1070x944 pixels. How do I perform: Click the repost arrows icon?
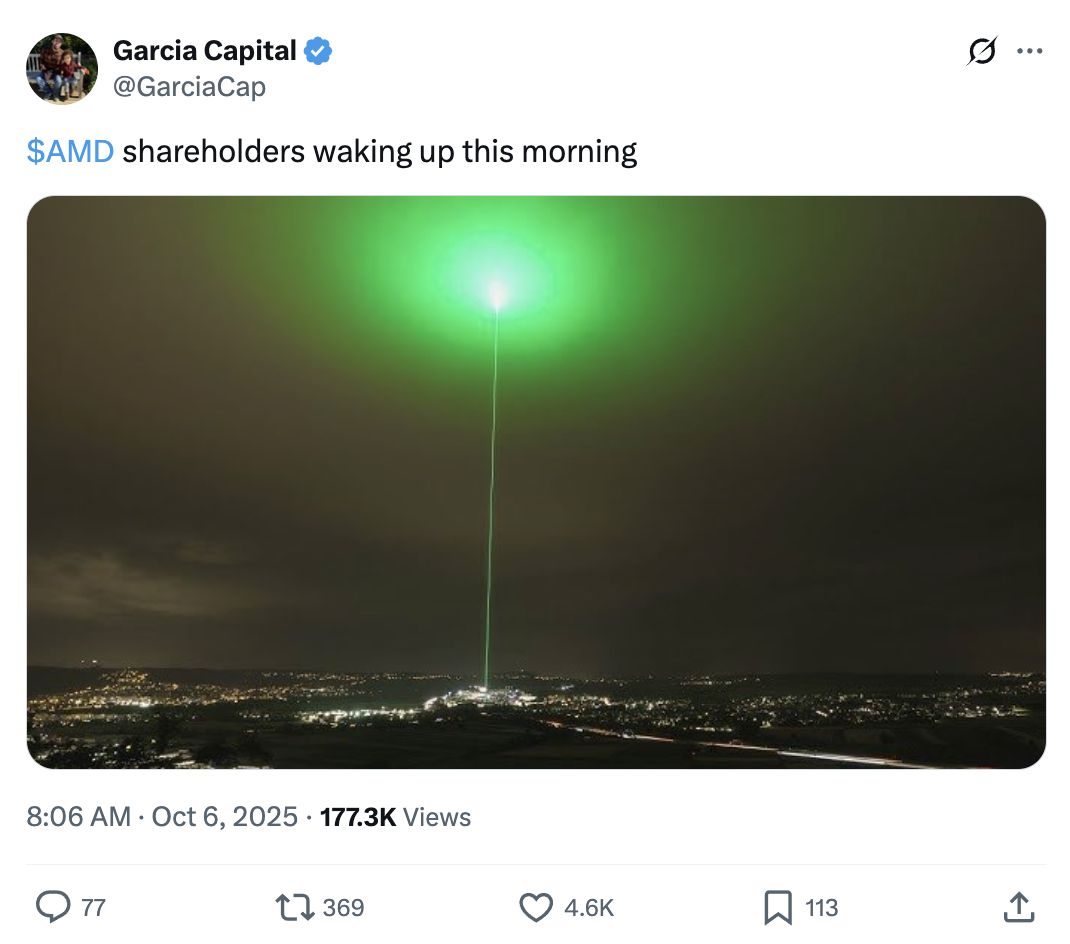point(294,907)
